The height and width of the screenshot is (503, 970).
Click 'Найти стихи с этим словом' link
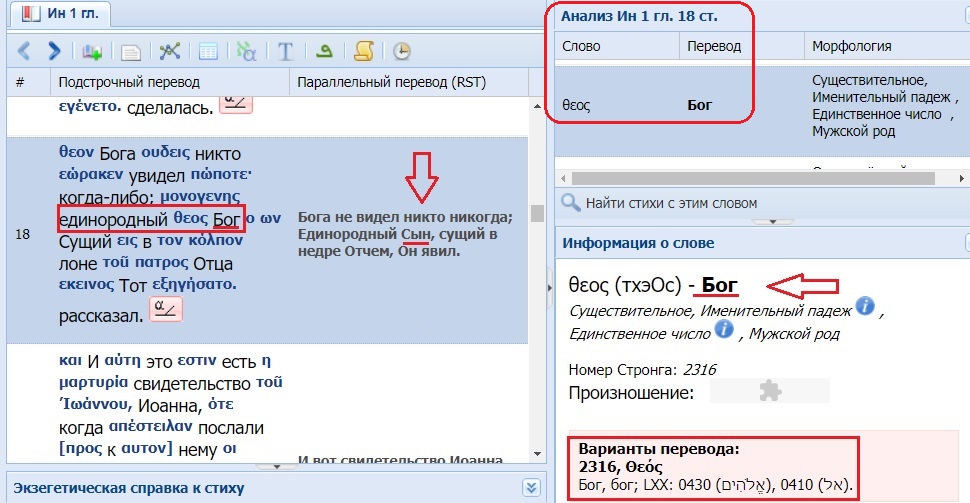point(672,203)
